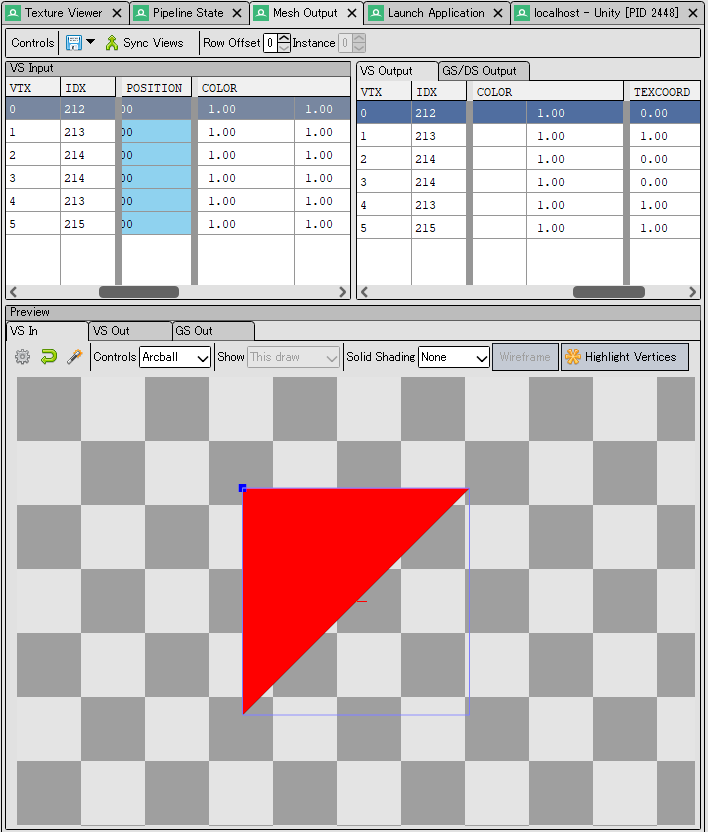The image size is (708, 832).
Task: Click IDX 215 cell in VS Input
Action: click(x=88, y=224)
